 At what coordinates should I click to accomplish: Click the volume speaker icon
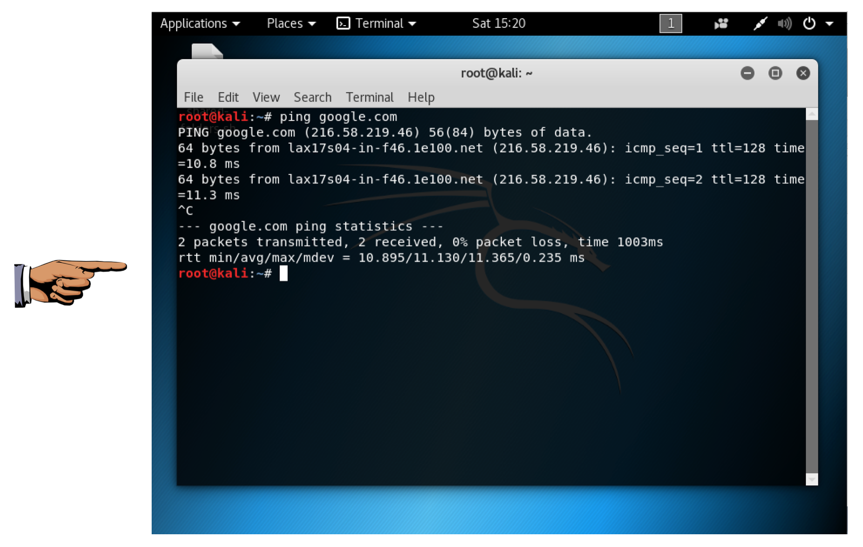coord(784,24)
